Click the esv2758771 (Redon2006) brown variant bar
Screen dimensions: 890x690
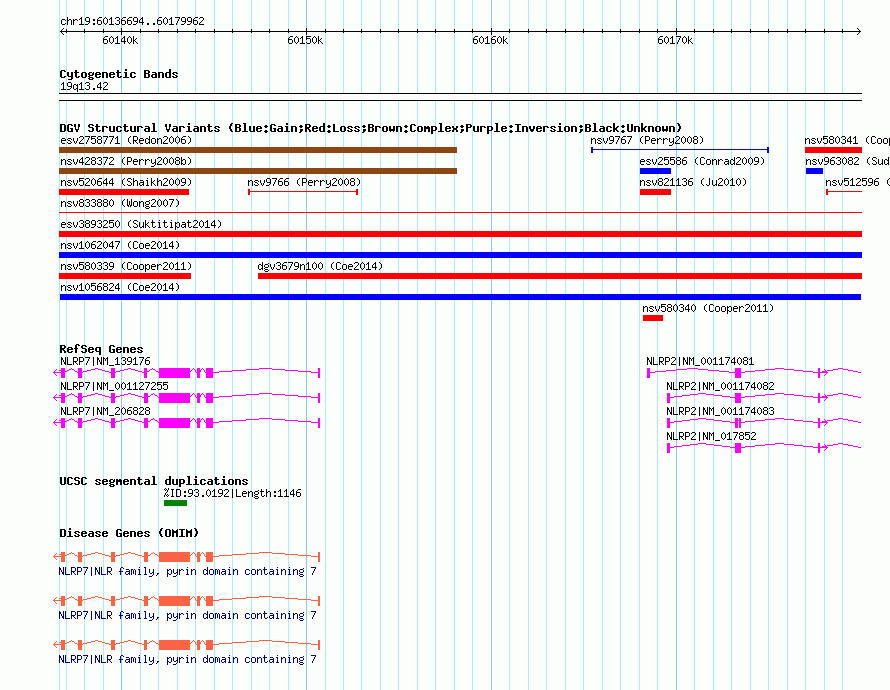(258, 150)
